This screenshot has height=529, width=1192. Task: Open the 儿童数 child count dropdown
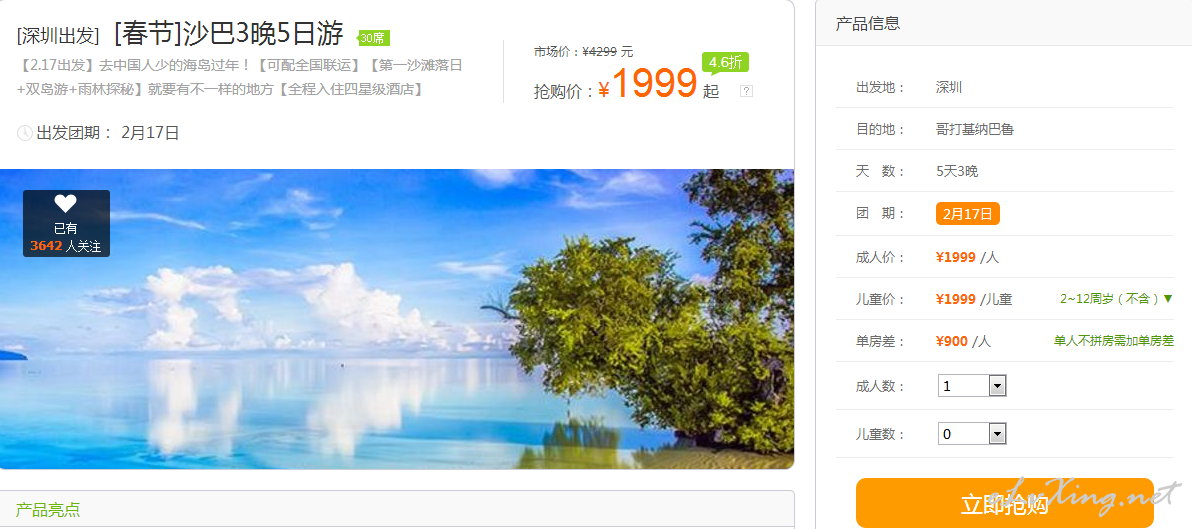coord(972,434)
